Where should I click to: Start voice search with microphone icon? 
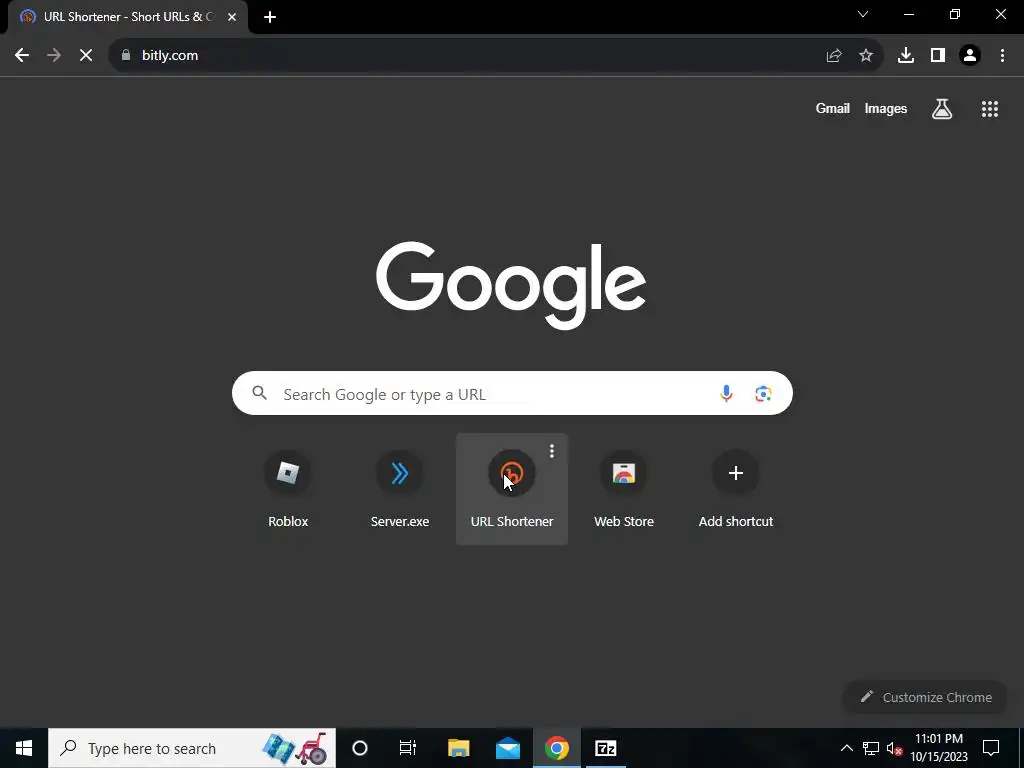[x=726, y=394]
